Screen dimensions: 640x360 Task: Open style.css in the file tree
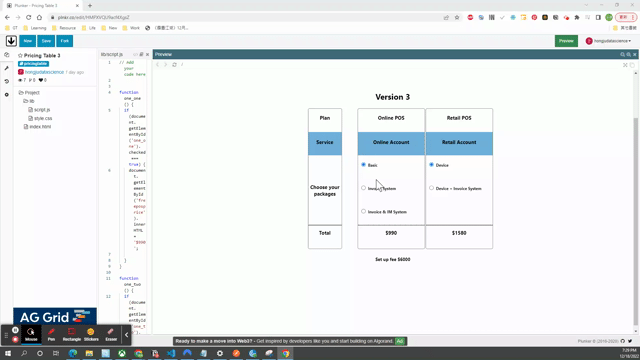[x=40, y=118]
